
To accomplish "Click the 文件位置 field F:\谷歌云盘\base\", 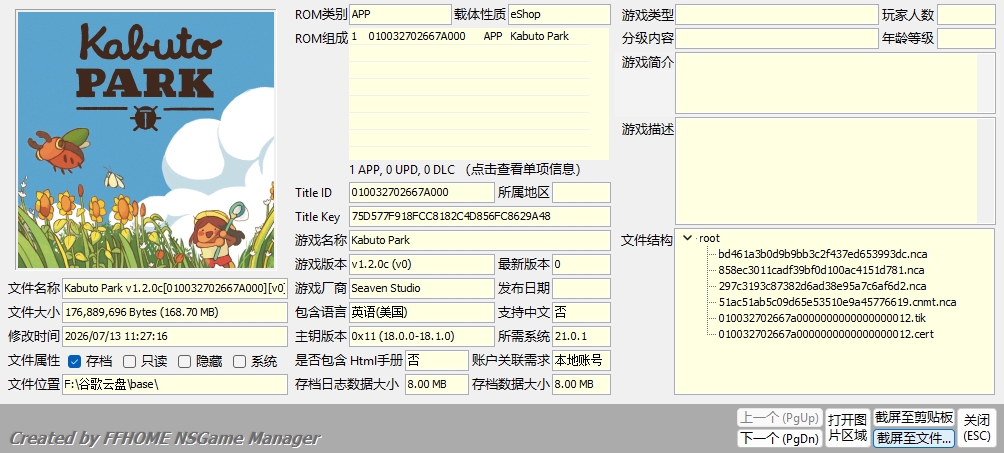I will point(175,384).
